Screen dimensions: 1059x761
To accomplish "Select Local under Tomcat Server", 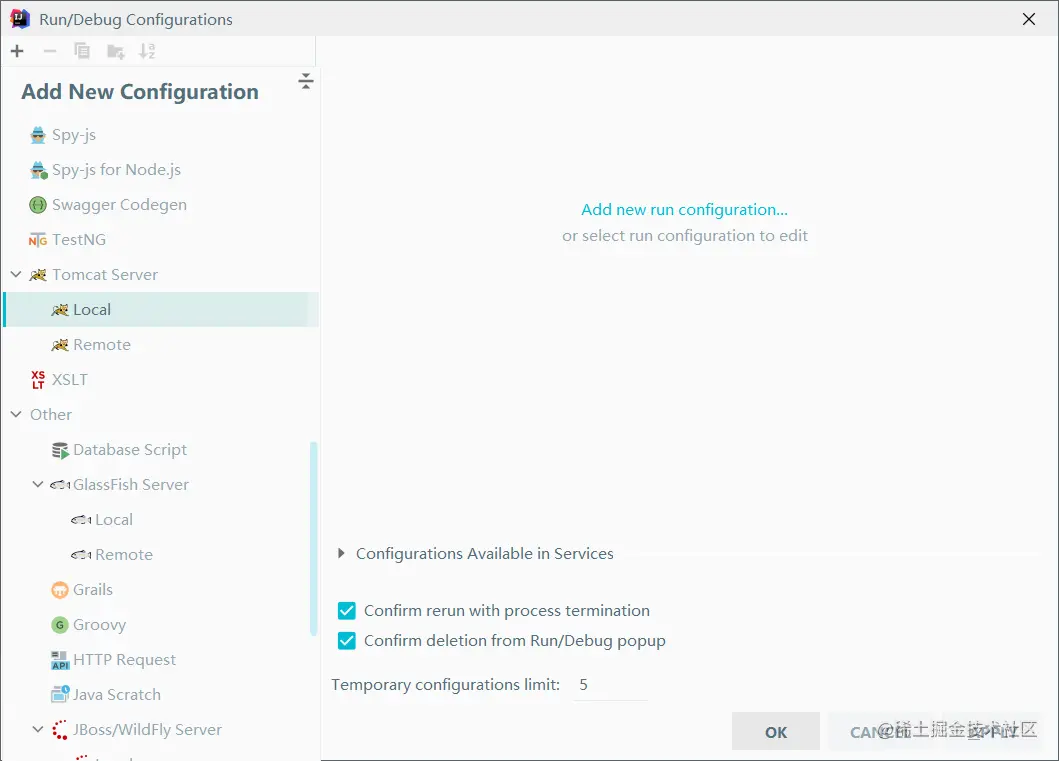I will (161, 310).
